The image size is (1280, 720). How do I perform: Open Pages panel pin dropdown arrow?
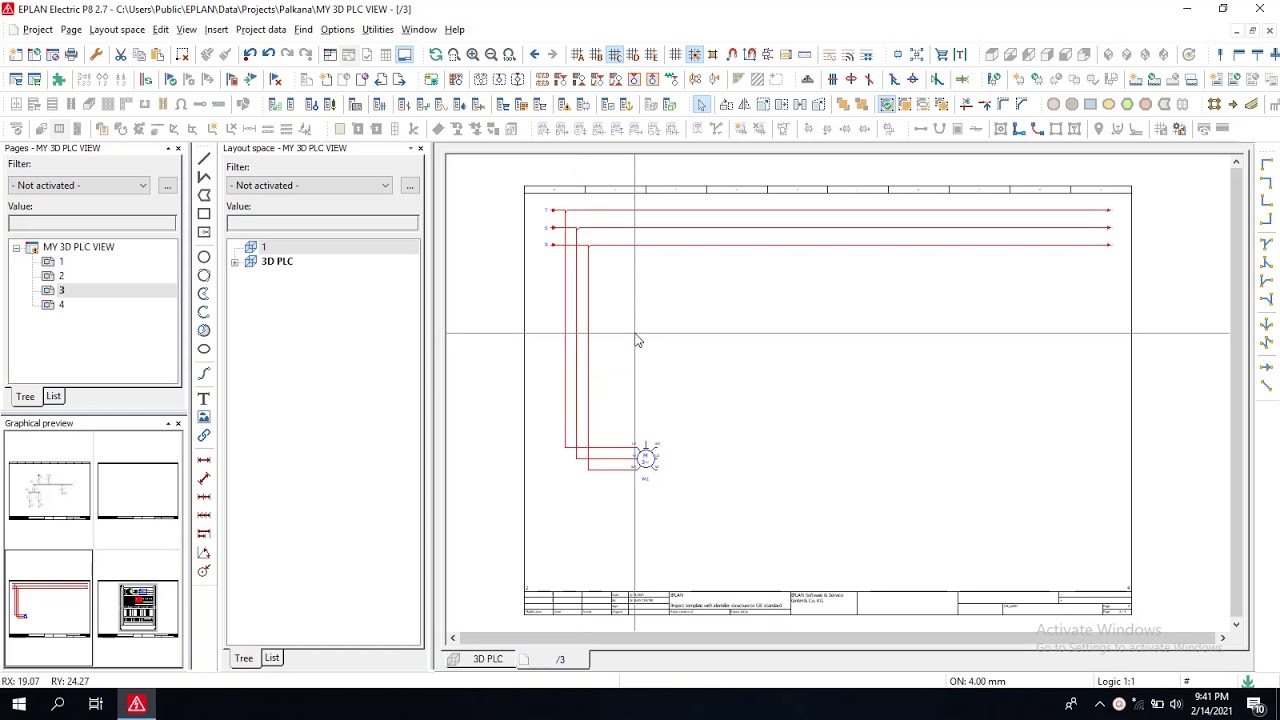pos(168,148)
